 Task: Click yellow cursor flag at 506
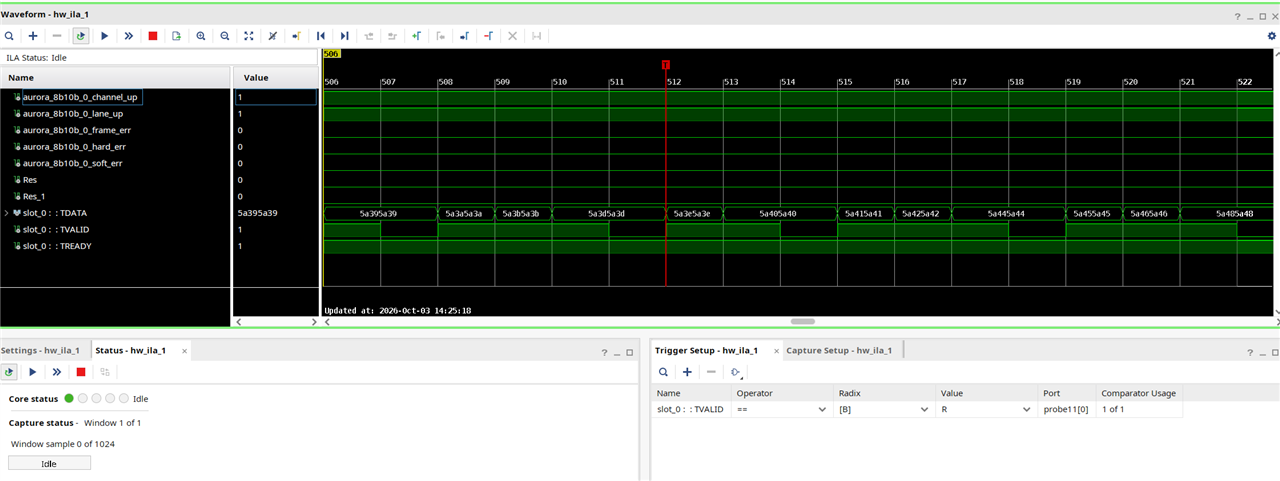tap(332, 54)
